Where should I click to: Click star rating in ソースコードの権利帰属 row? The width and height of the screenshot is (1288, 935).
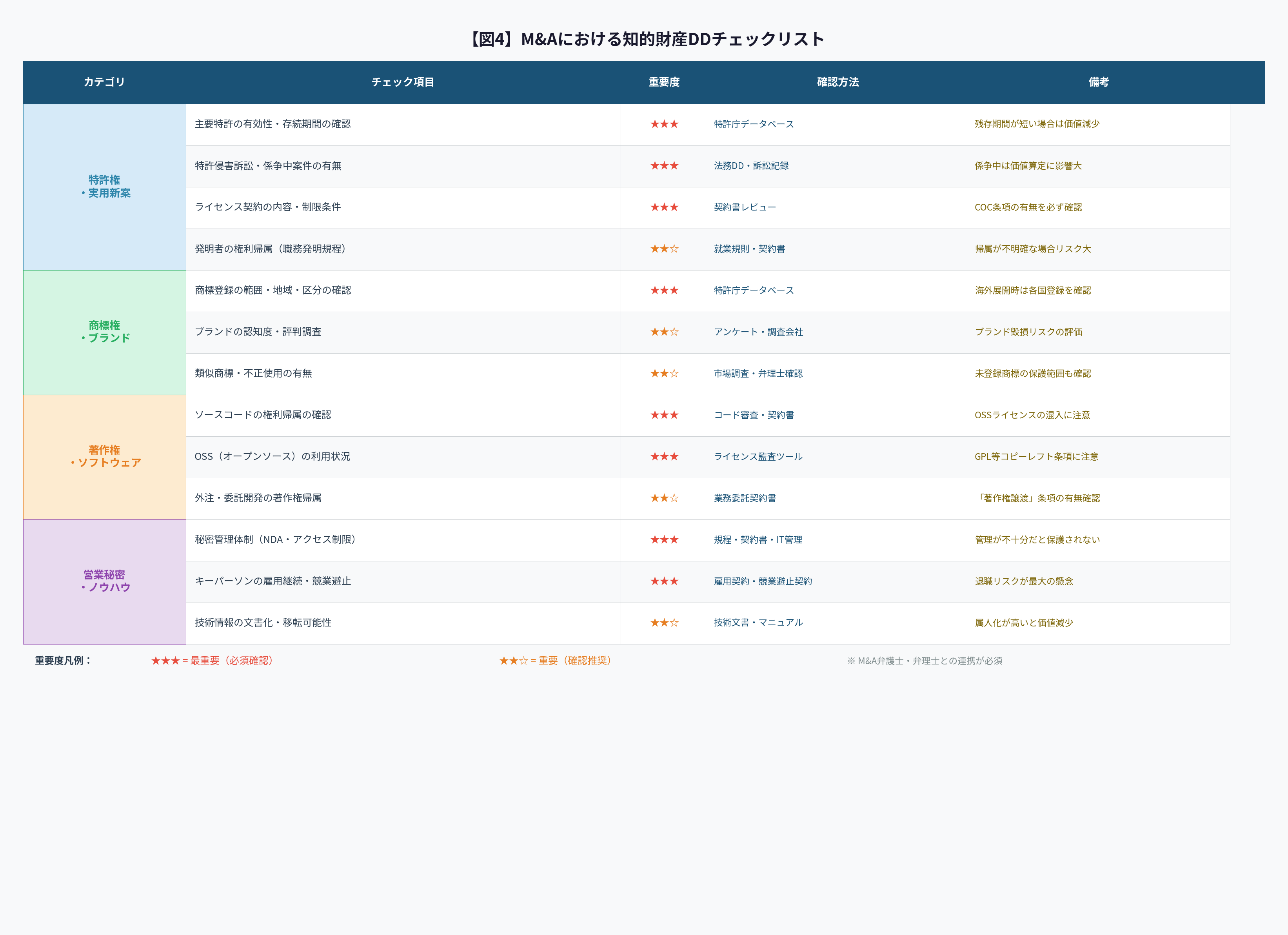(665, 414)
